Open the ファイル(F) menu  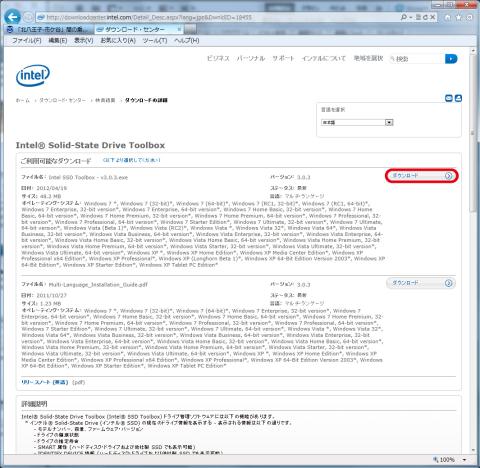coord(26,40)
